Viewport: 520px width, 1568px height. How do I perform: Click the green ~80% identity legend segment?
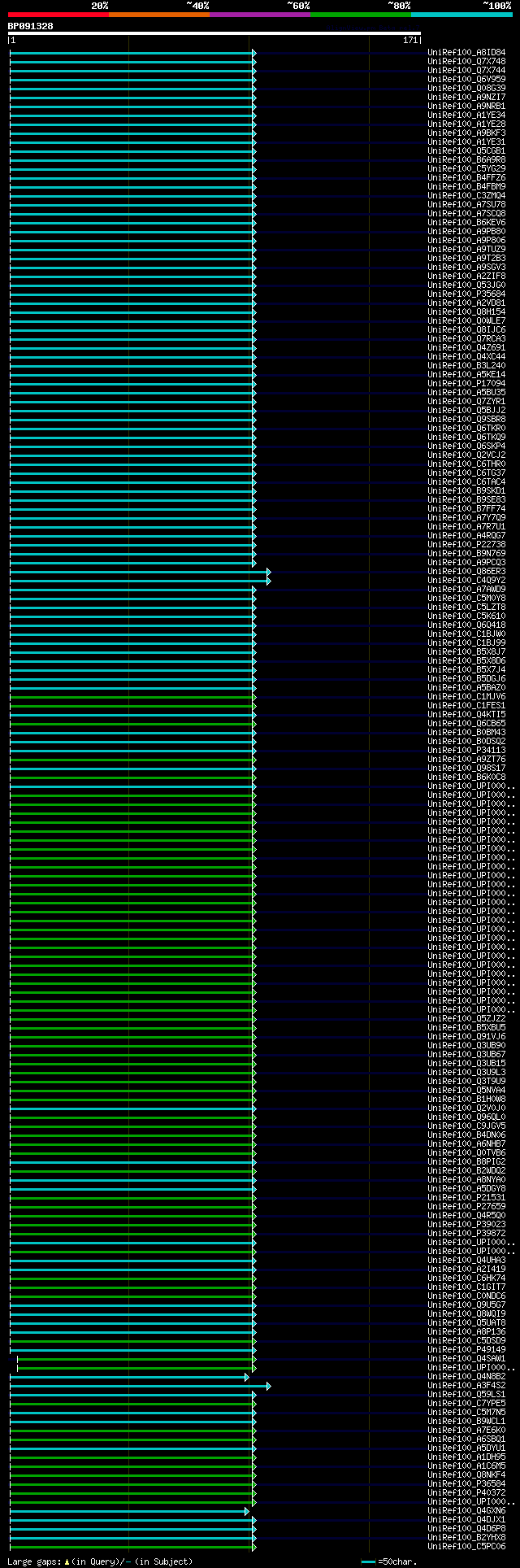click(x=361, y=14)
